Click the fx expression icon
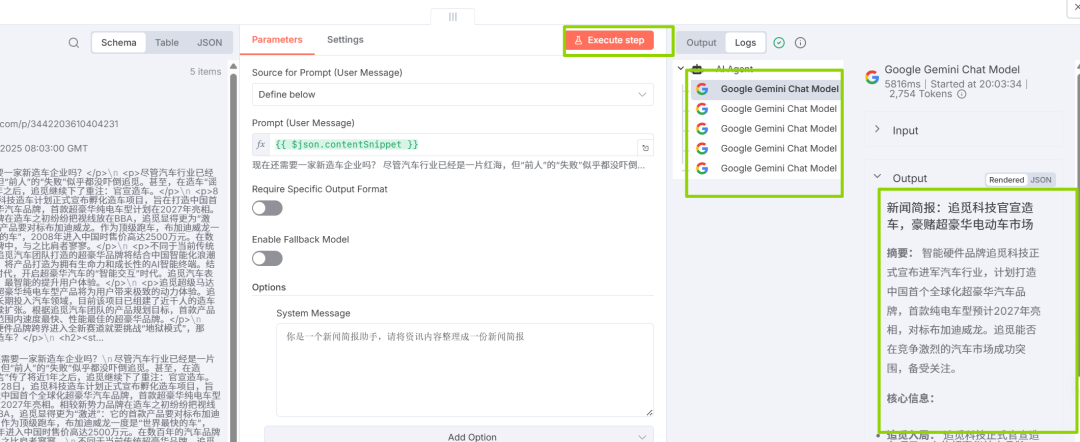1080x442 pixels. (261, 145)
